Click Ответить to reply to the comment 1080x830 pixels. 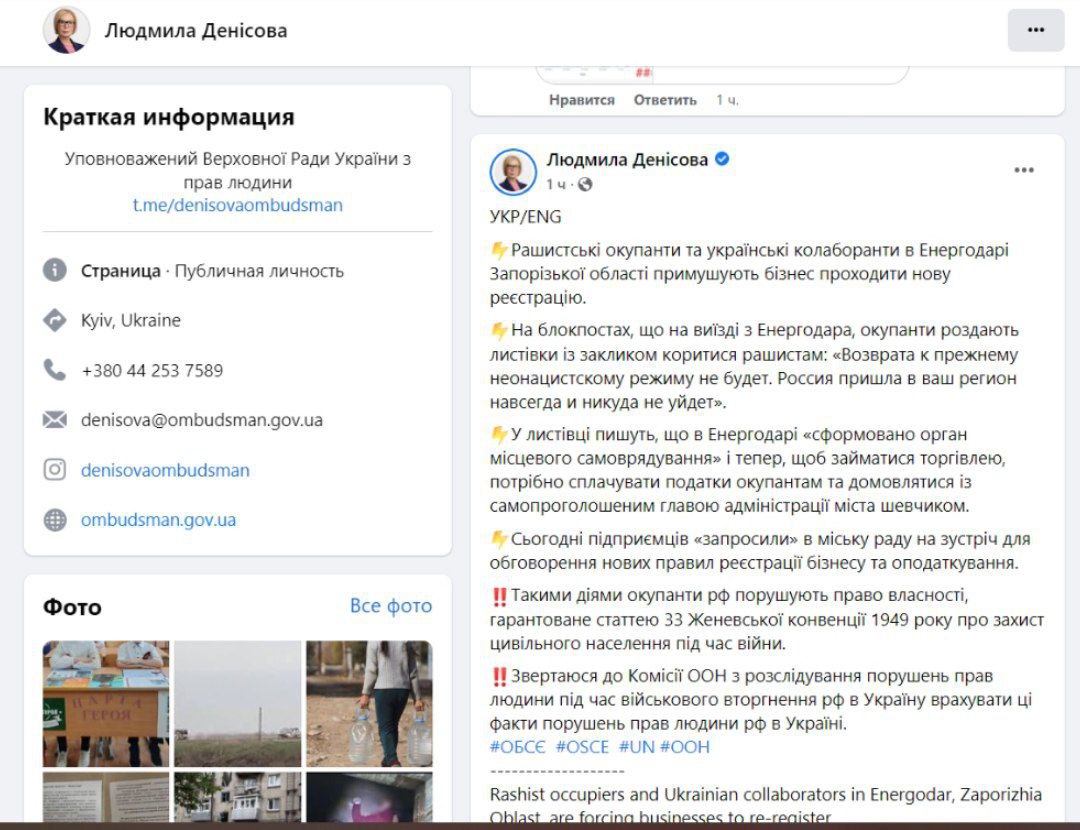coord(665,100)
